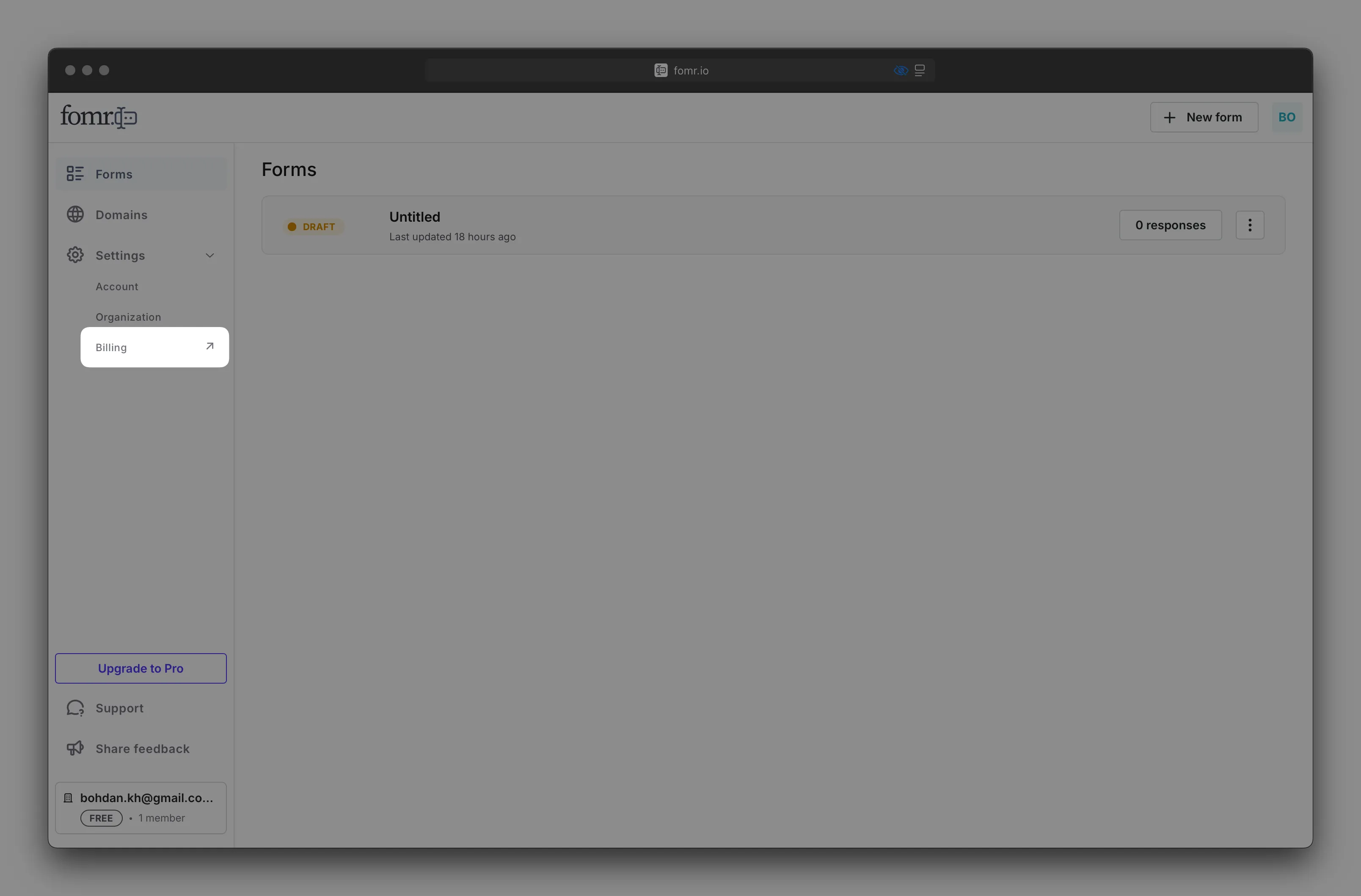Image resolution: width=1361 pixels, height=896 pixels.
Task: Click the Billing external link arrow
Action: (210, 346)
